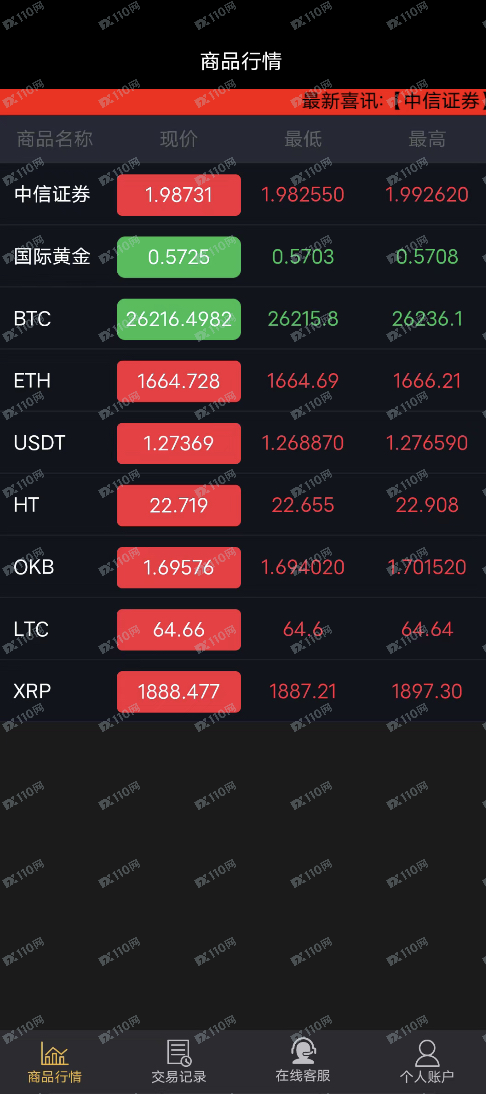Select the XRP highest price 1897.30
The image size is (486, 1094).
pyautogui.click(x=427, y=691)
